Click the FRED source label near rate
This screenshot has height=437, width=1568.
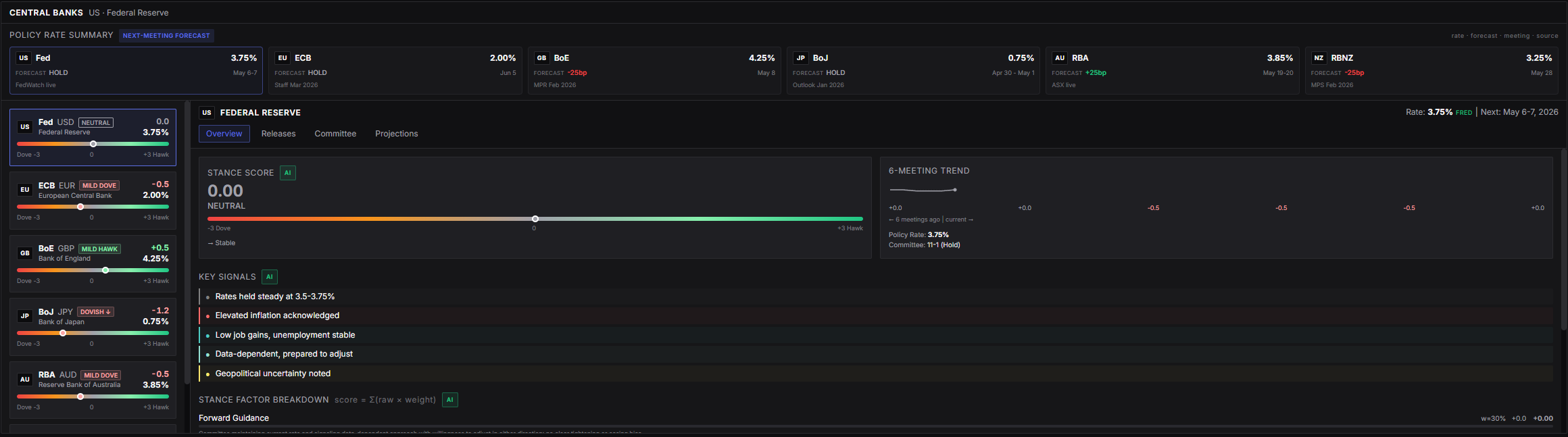coord(1464,113)
